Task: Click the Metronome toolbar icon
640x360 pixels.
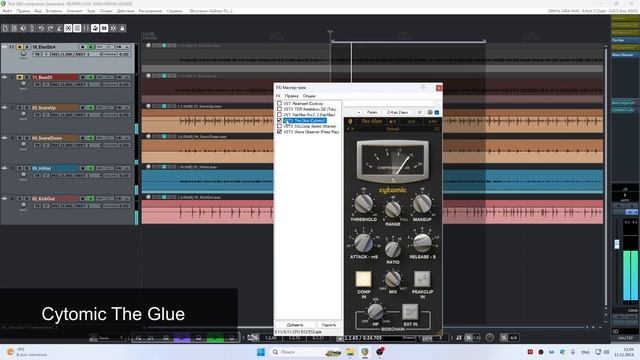Action: (x=59, y=28)
